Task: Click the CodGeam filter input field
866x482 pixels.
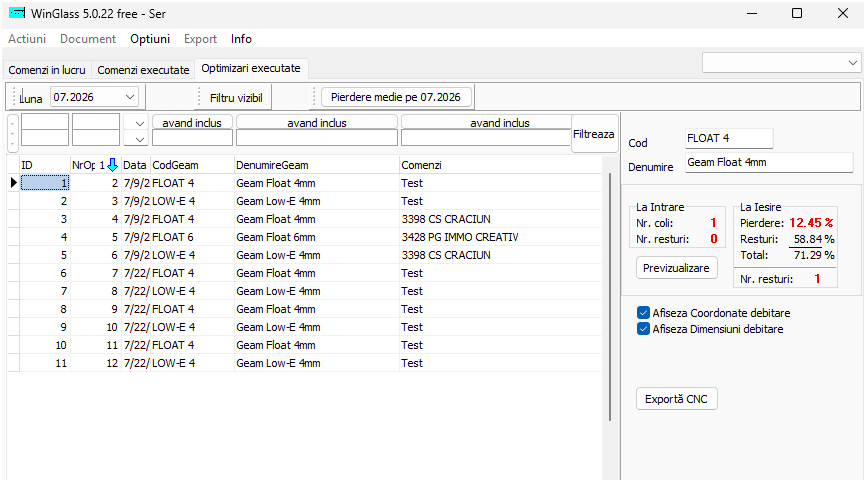Action: (x=192, y=138)
